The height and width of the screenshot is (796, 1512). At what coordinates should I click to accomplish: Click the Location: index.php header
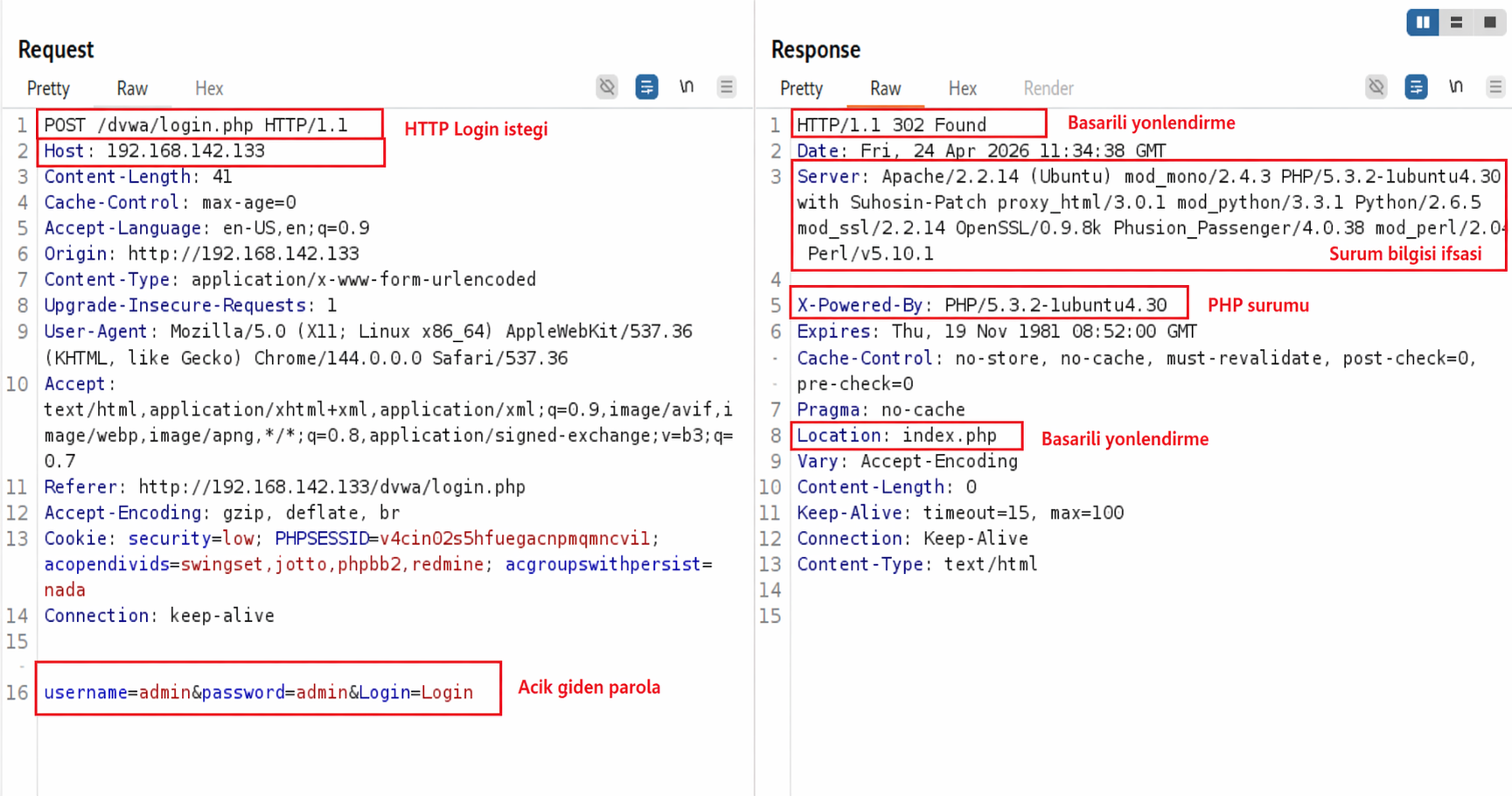click(896, 436)
